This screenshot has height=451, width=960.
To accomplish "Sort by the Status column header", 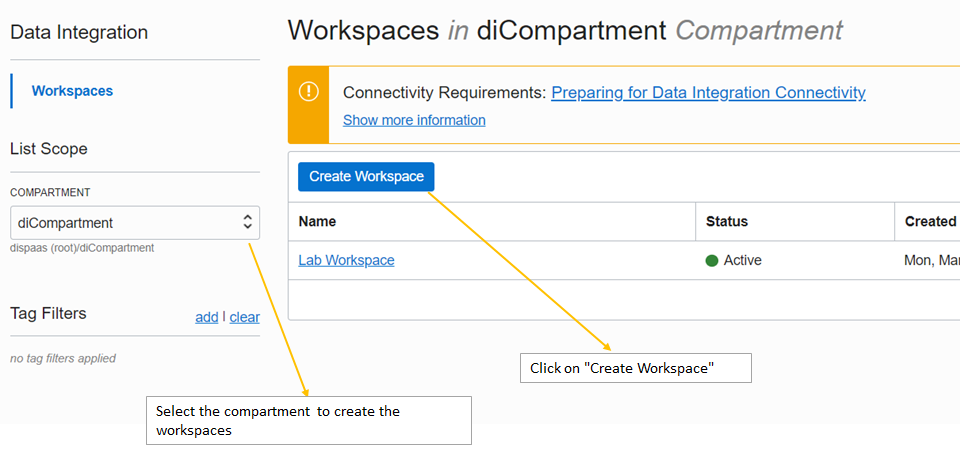I will [726, 221].
